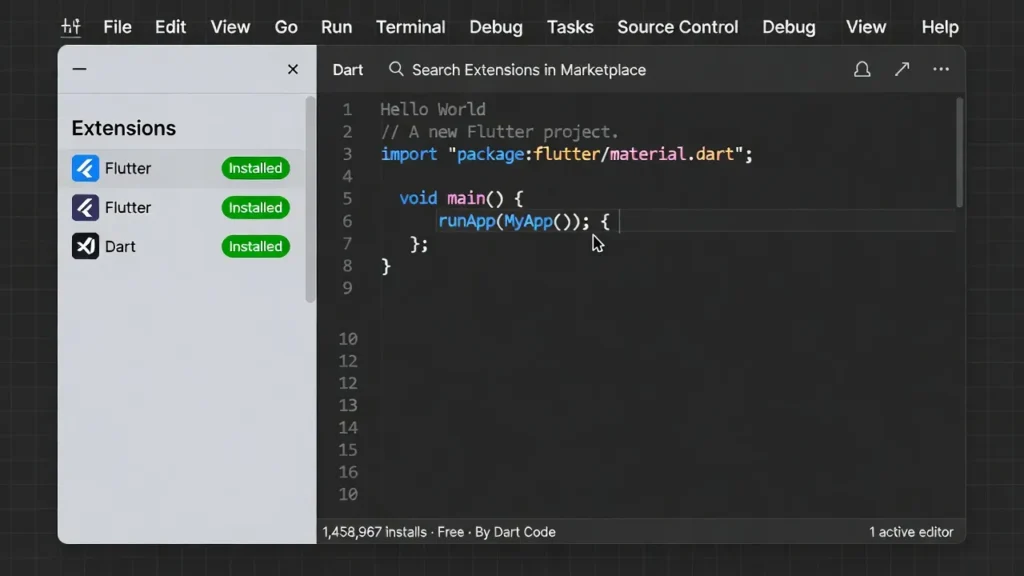Viewport: 1024px width, 576px height.
Task: Open the File menu
Action: click(x=117, y=27)
